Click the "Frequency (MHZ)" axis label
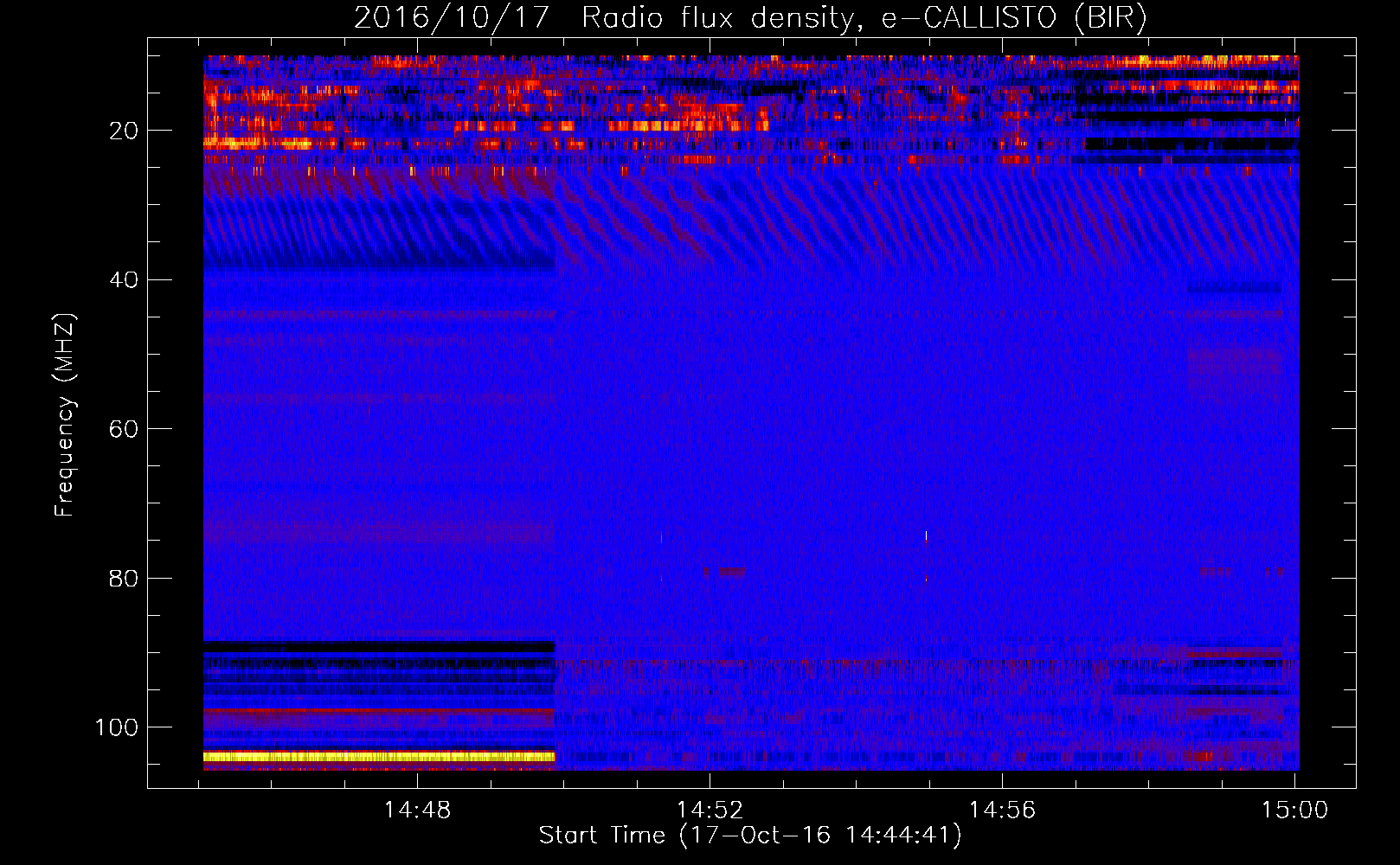Viewport: 1400px width, 865px height. 64,415
